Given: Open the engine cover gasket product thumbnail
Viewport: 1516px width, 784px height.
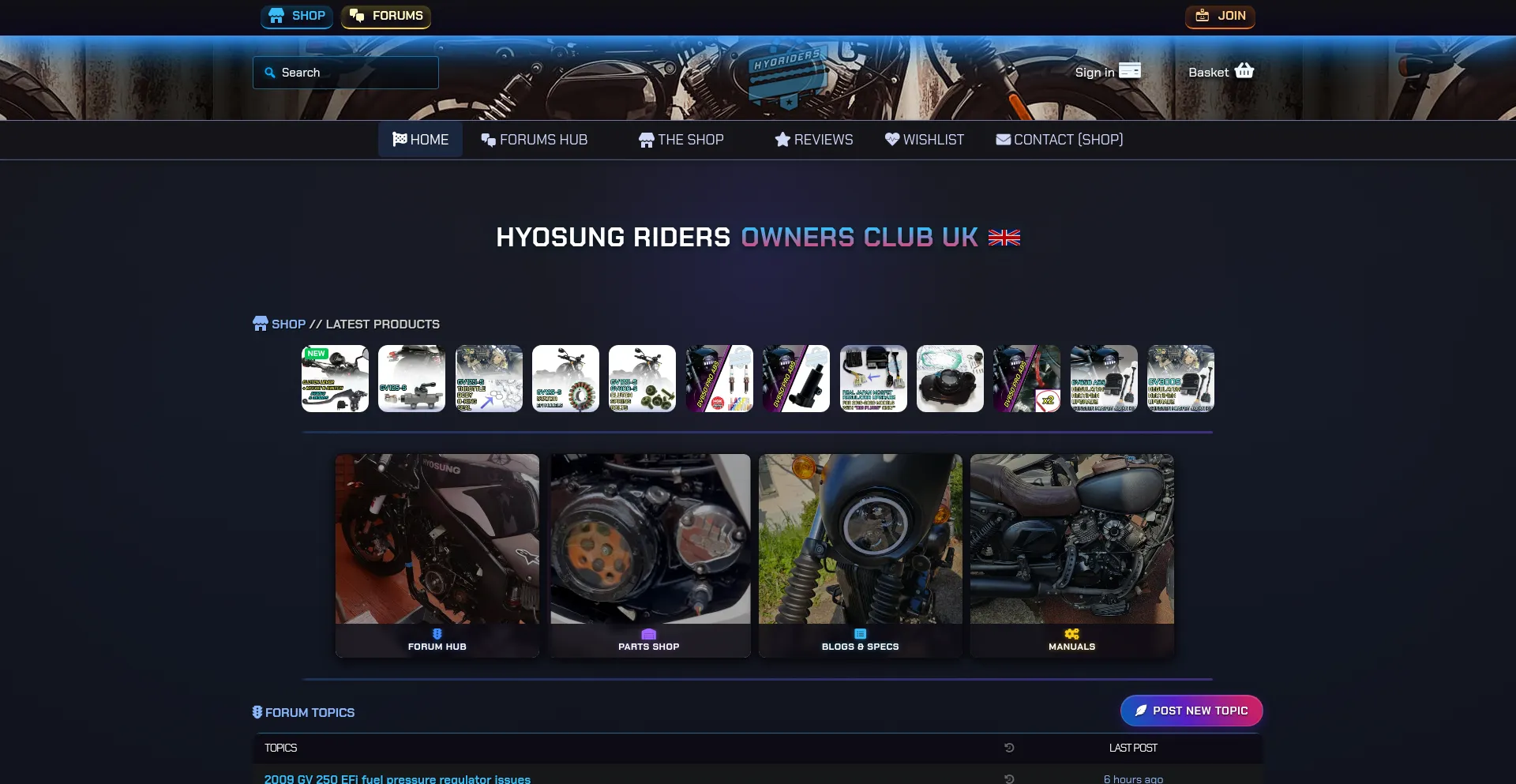Looking at the screenshot, I should (950, 378).
